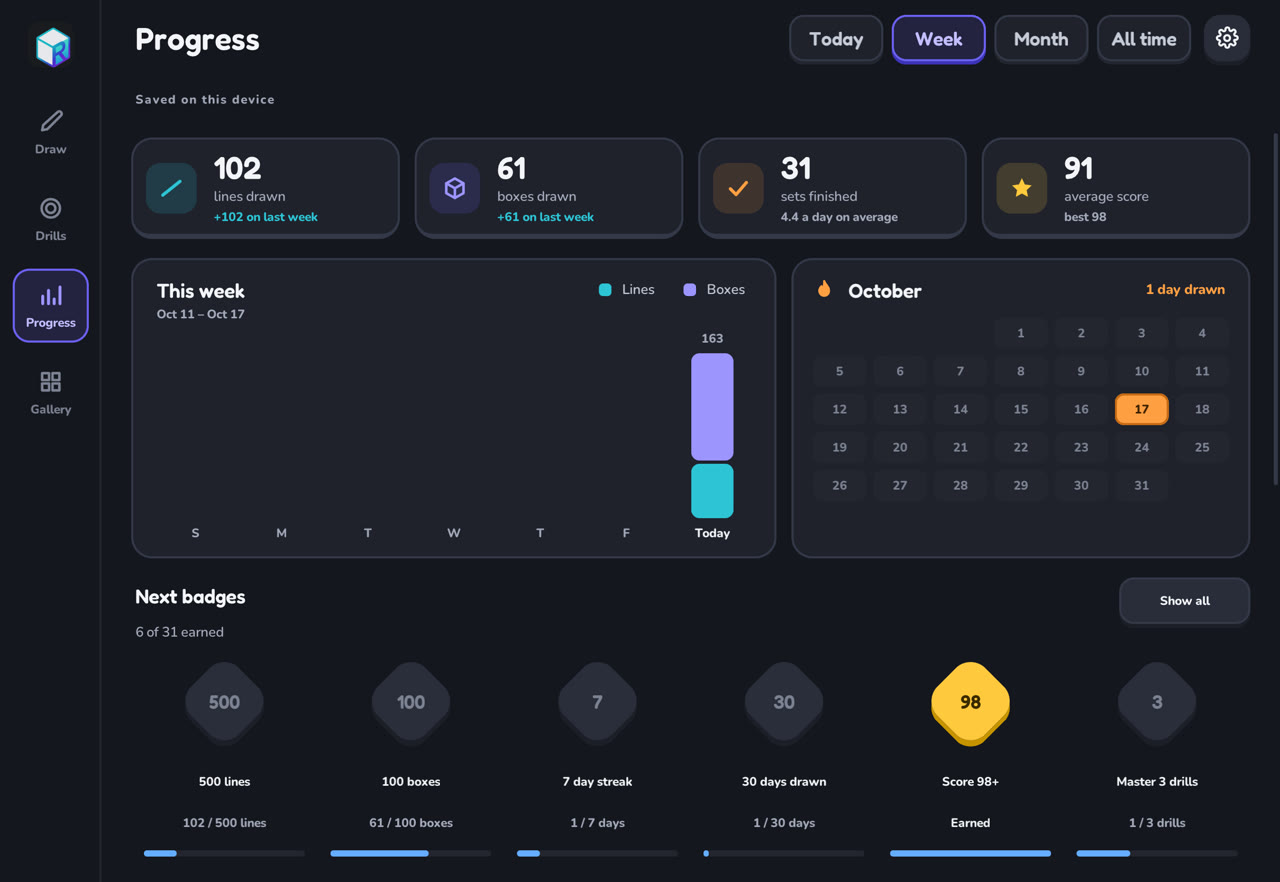Screen dimensions: 1280x882
Task: Switch to the Week tab
Action: [939, 39]
